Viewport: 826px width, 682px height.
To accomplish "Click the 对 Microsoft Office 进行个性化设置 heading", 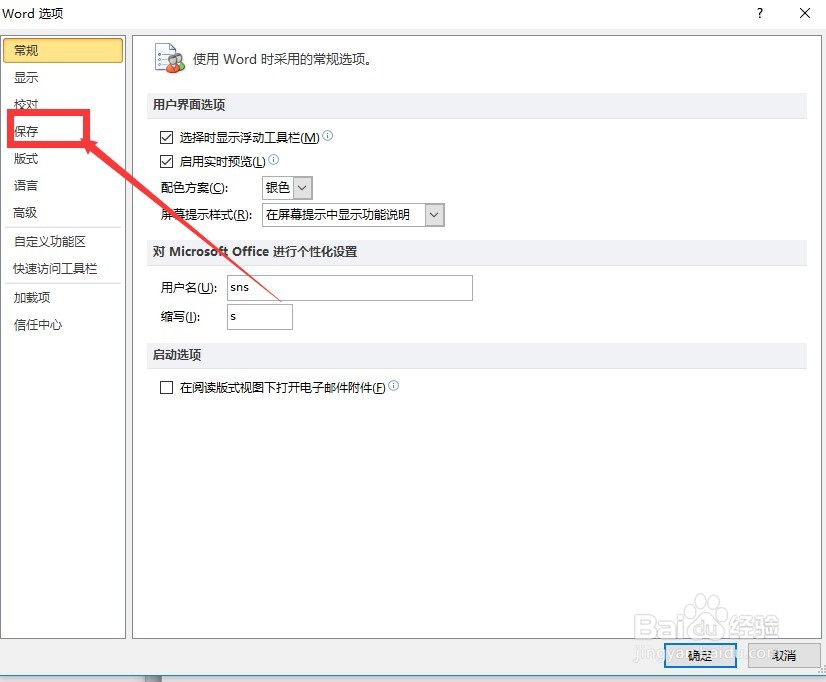I will coord(255,252).
